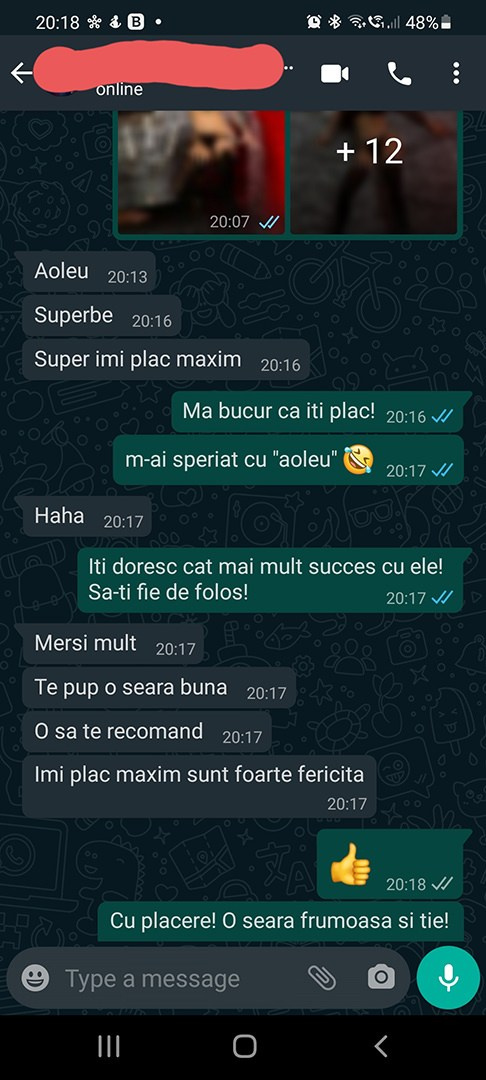Tap the Android back navigation button
The height and width of the screenshot is (1080, 486).
(x=381, y=1046)
